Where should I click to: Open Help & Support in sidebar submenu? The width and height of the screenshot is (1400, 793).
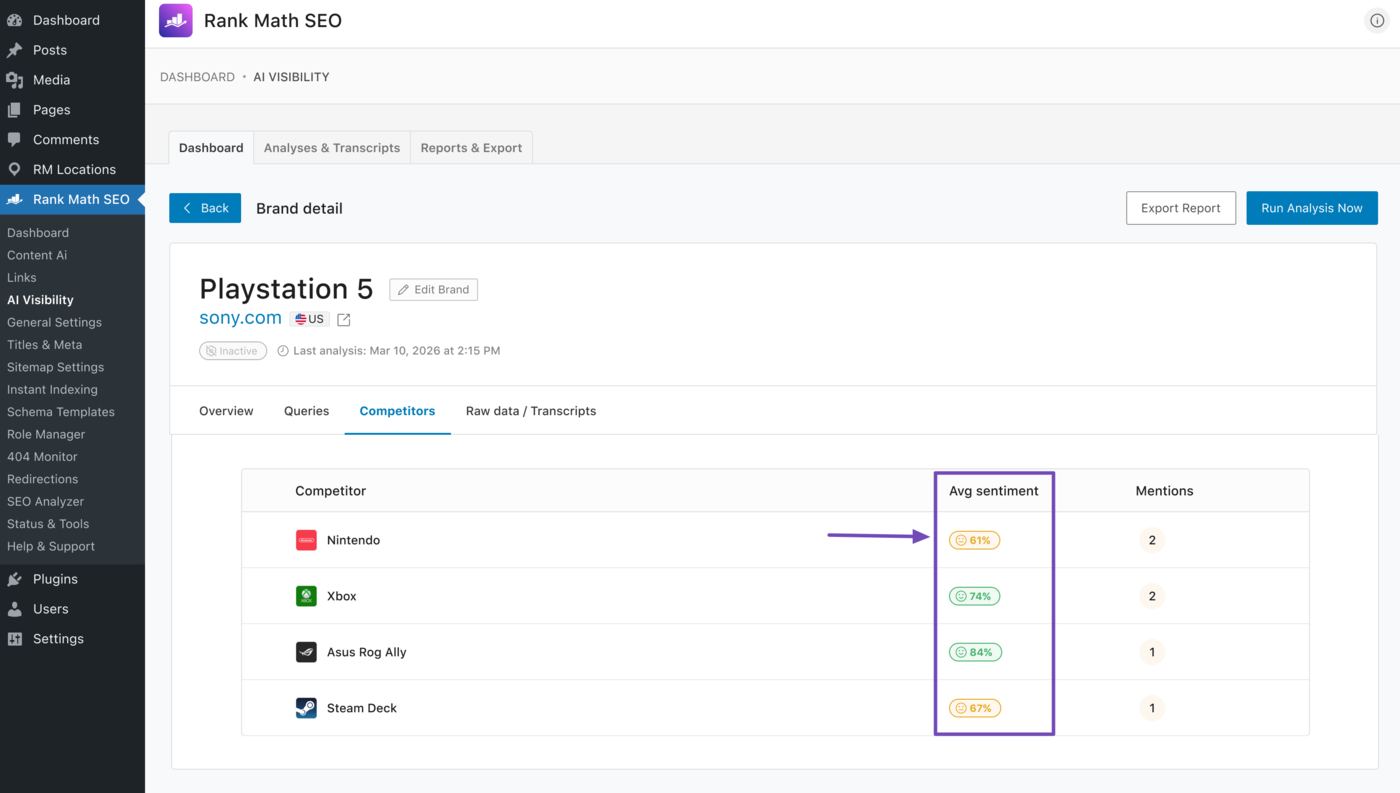point(51,546)
